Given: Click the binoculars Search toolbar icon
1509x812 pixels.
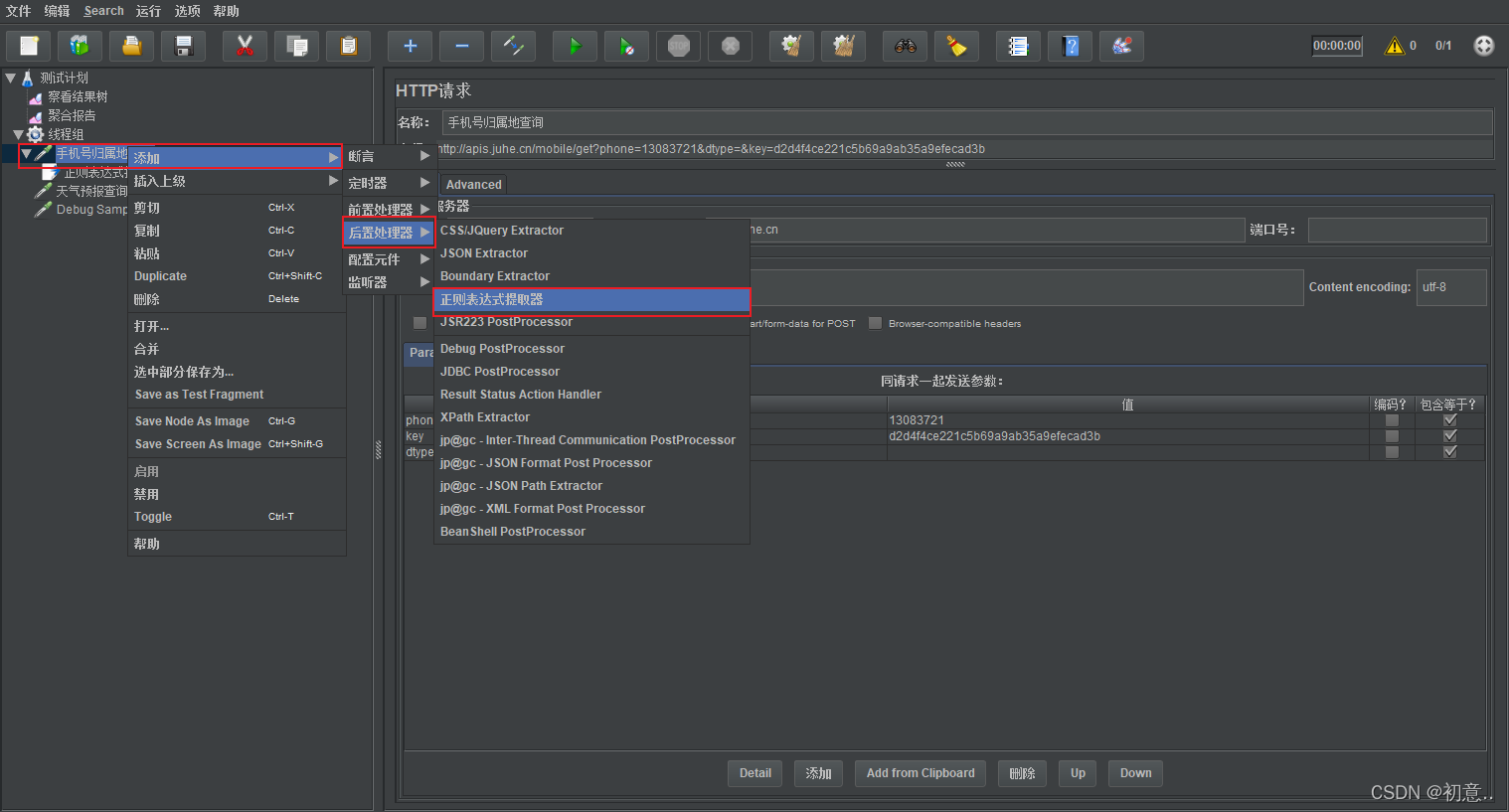Looking at the screenshot, I should point(905,46).
